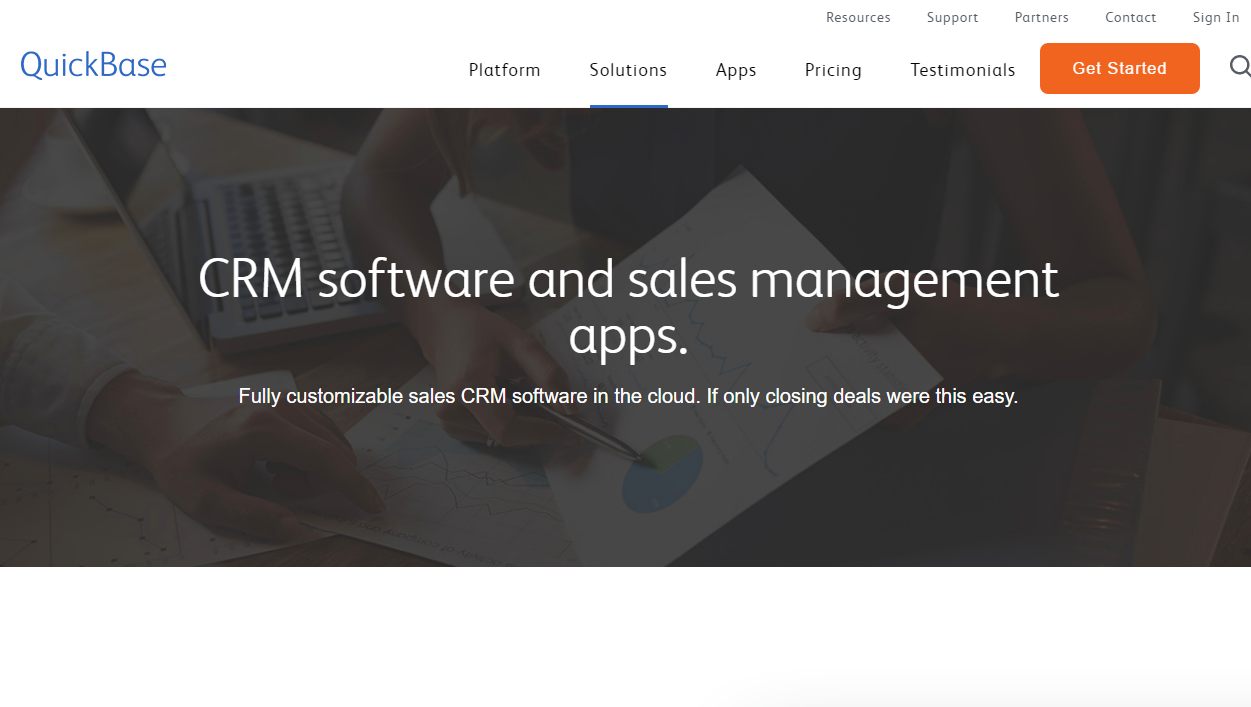
Task: Expand the Apps dropdown menu
Action: [736, 70]
